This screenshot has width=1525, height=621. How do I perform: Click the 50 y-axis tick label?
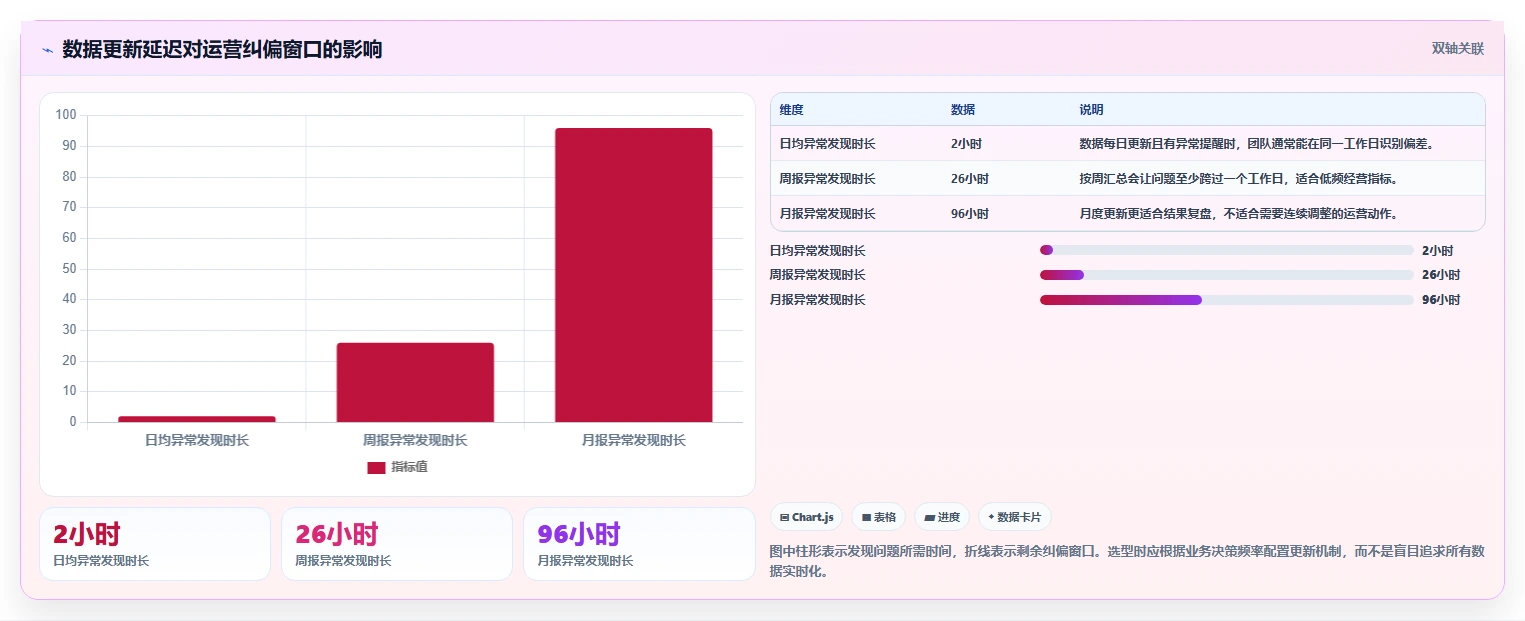click(x=69, y=269)
